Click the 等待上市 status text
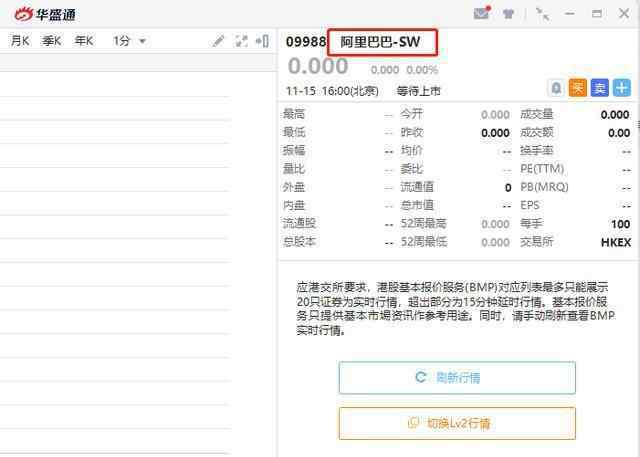640x457 pixels. pos(419,91)
